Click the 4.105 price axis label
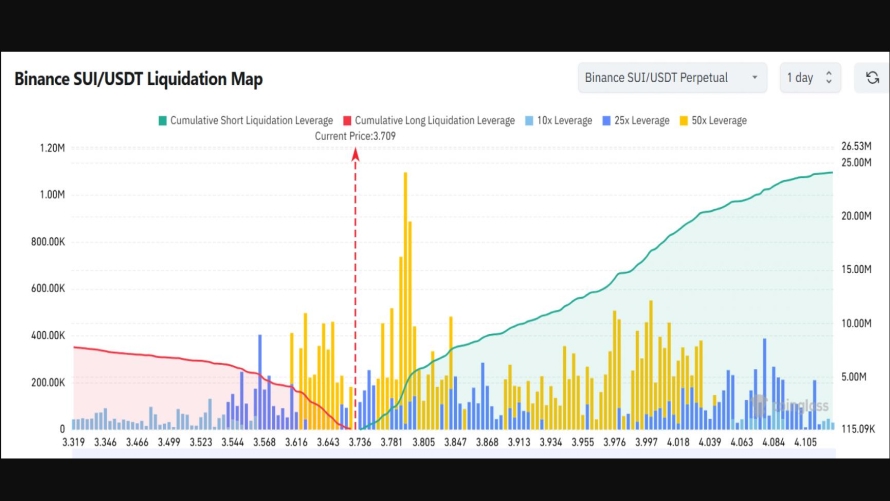890x501 pixels. (805, 442)
